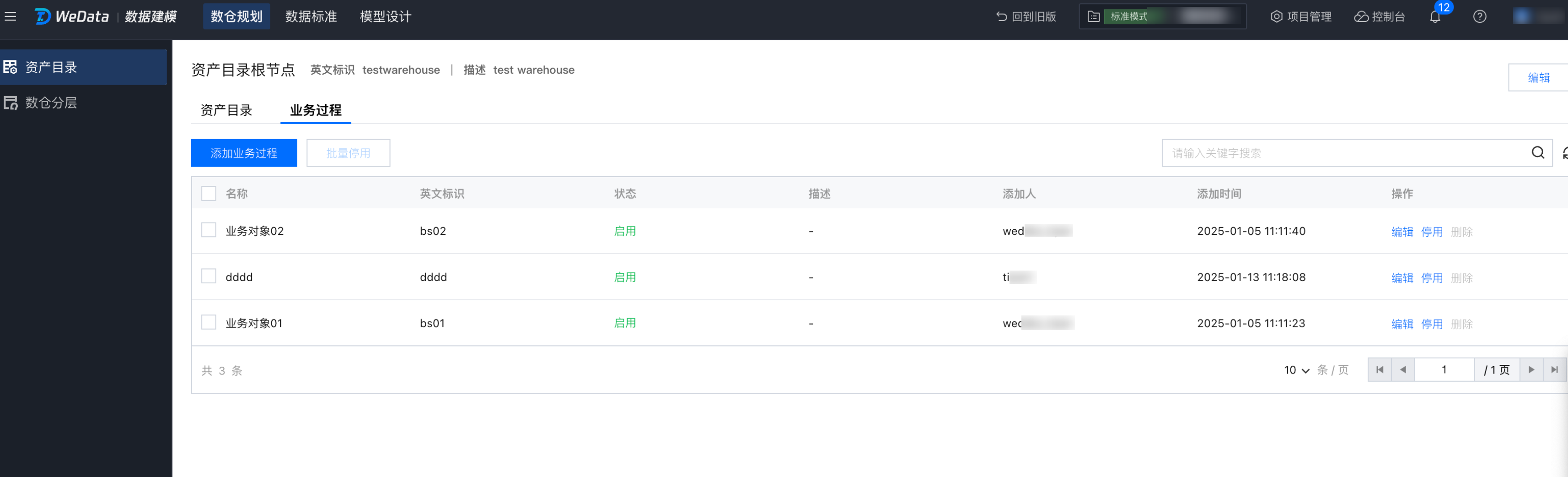Image resolution: width=1568 pixels, height=477 pixels.
Task: Open 数据标准 in top navigation
Action: point(311,16)
